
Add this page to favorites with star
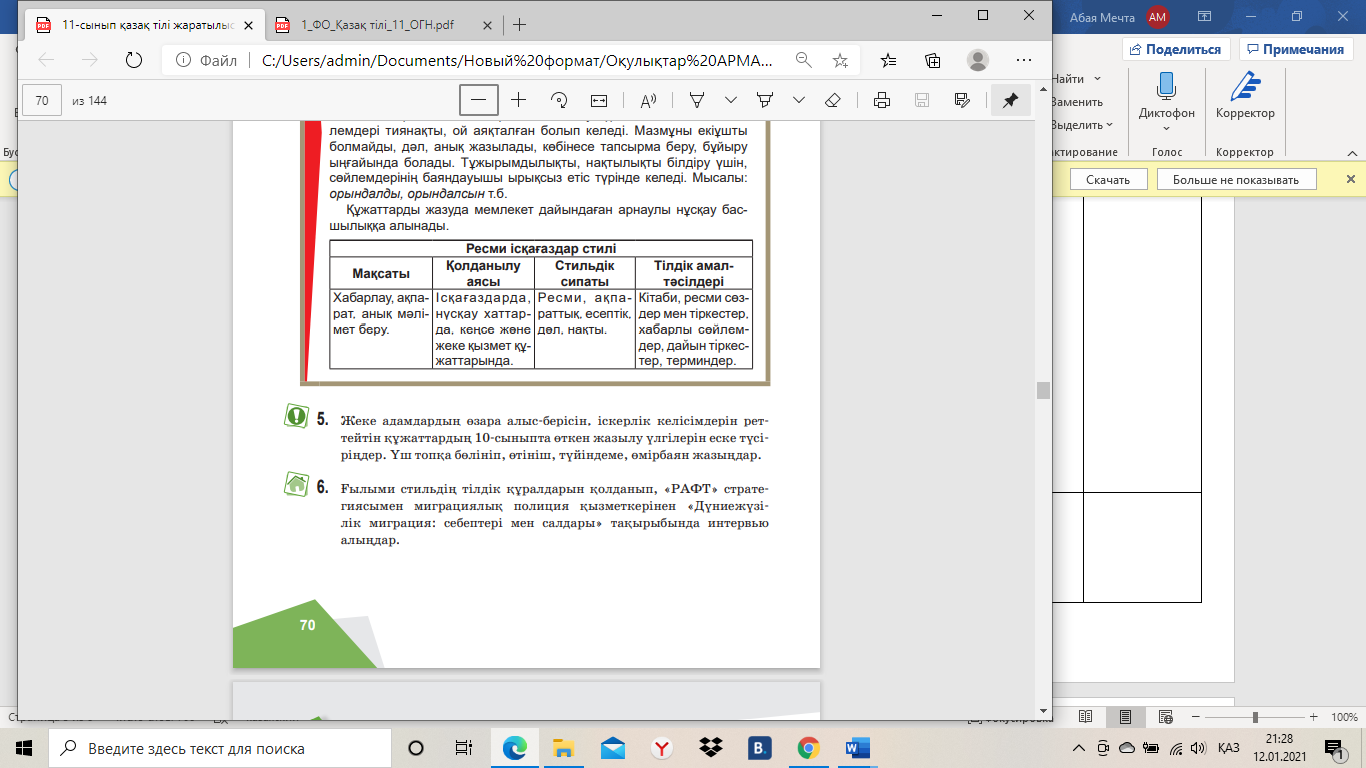[x=840, y=60]
